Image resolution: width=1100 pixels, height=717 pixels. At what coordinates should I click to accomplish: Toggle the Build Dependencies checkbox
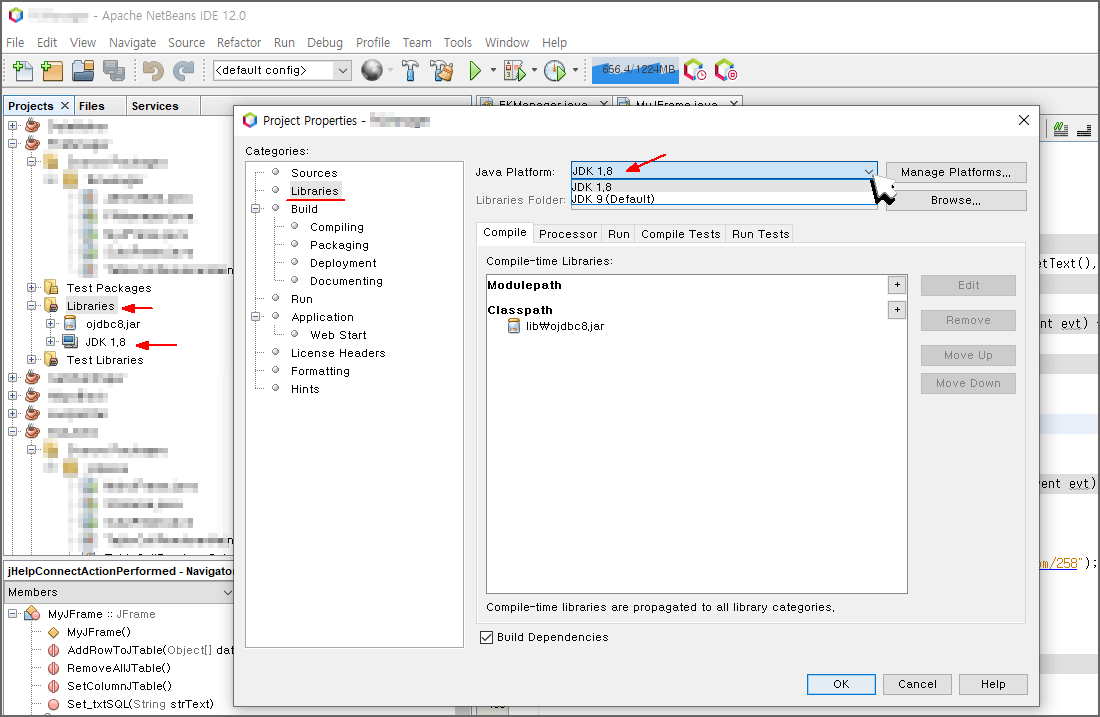[x=486, y=637]
